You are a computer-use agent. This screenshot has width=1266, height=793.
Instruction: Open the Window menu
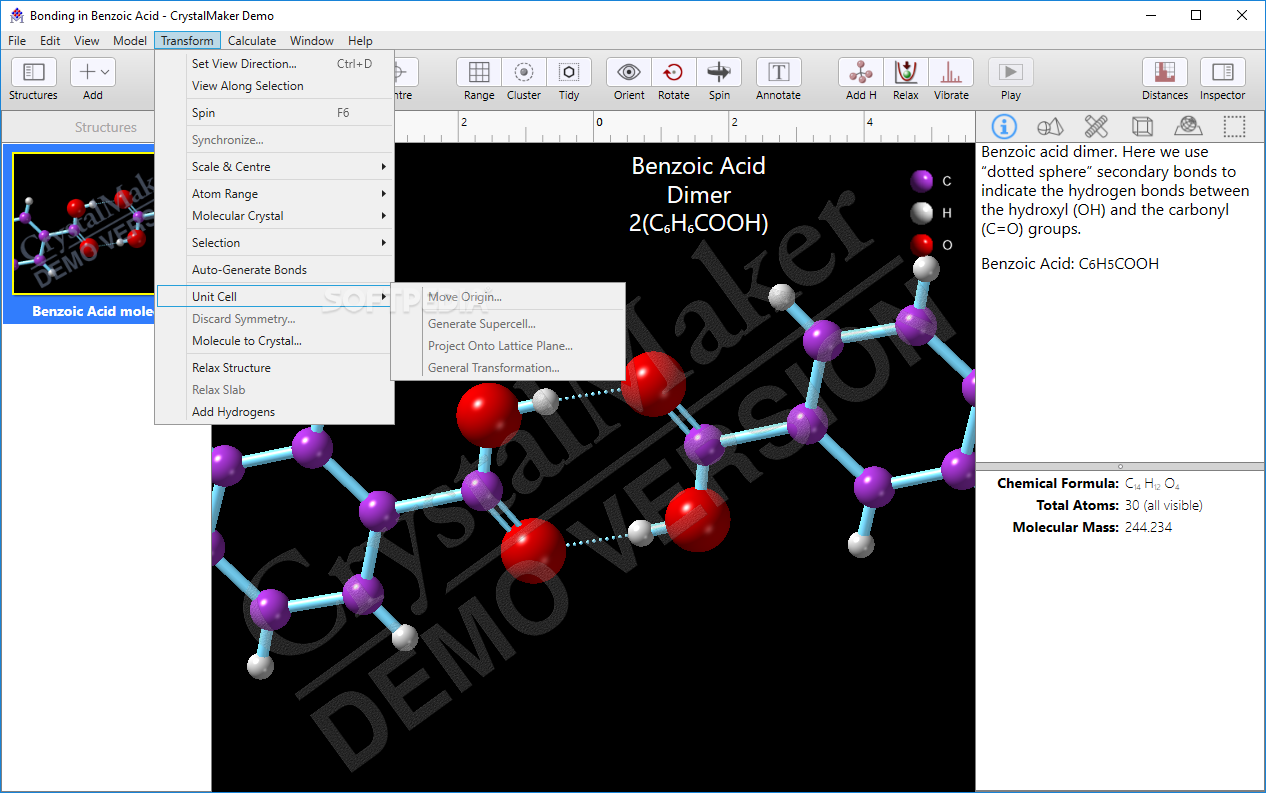coord(312,41)
